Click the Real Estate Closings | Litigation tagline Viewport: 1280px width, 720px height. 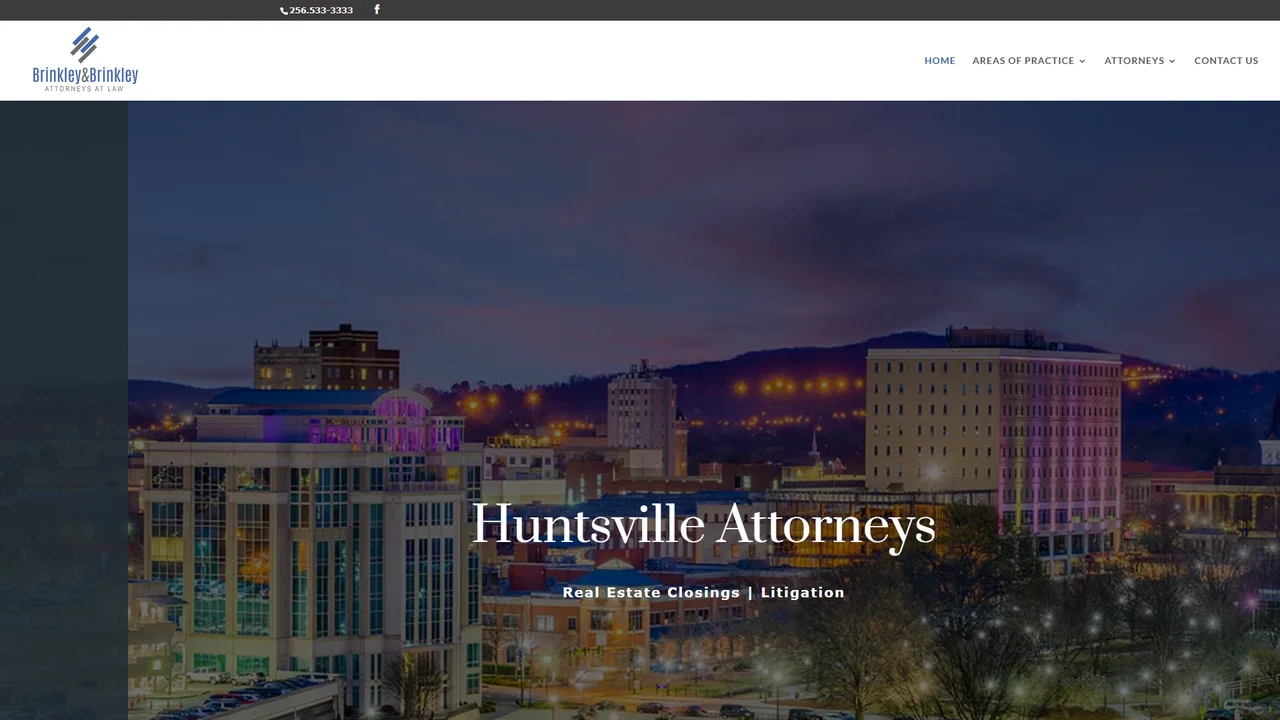[703, 592]
